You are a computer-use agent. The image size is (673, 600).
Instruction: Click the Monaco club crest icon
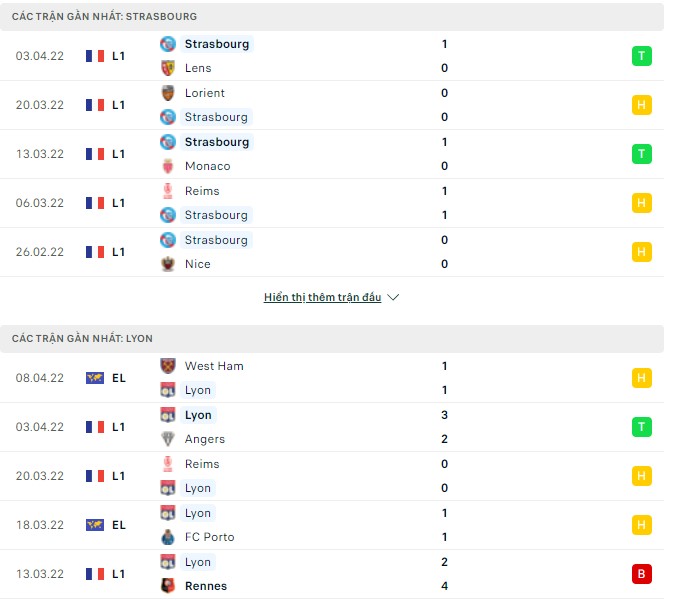[168, 166]
